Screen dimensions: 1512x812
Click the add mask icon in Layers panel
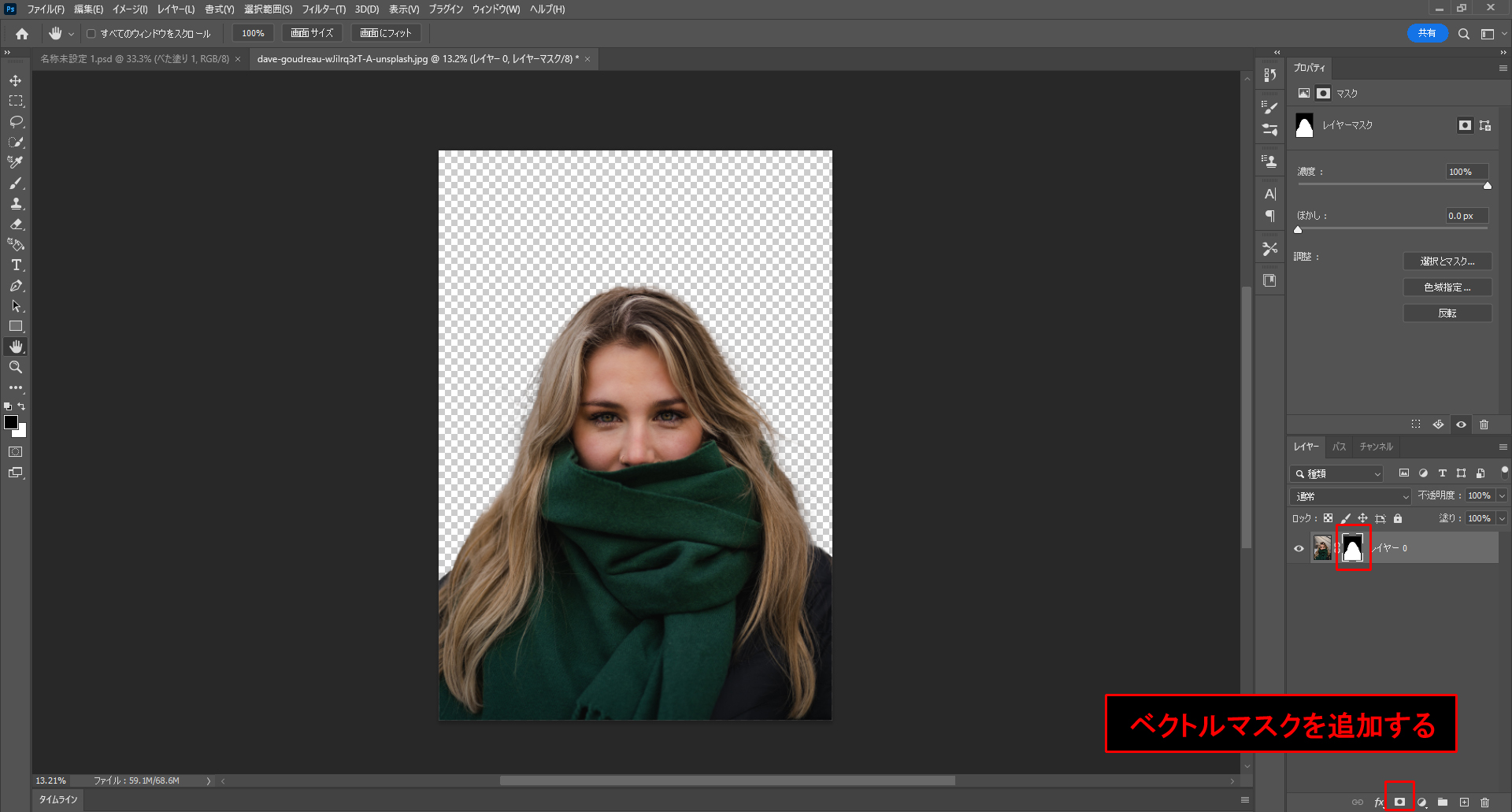[1399, 802]
